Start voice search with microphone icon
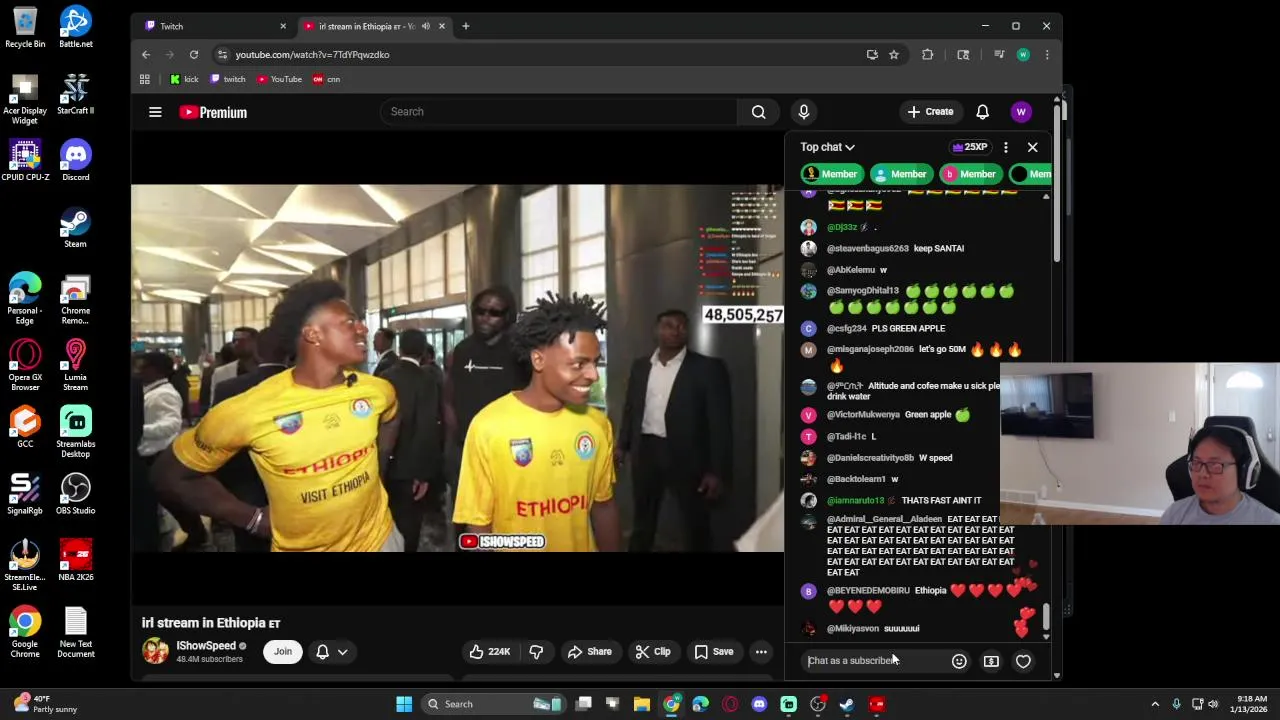This screenshot has width=1280, height=720. (x=804, y=112)
